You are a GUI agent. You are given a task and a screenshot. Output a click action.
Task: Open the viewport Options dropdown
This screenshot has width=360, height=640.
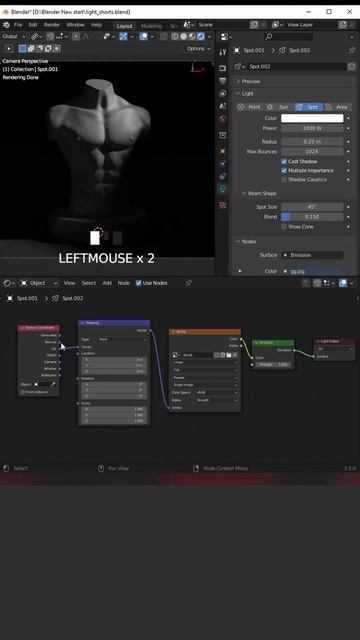click(x=199, y=49)
